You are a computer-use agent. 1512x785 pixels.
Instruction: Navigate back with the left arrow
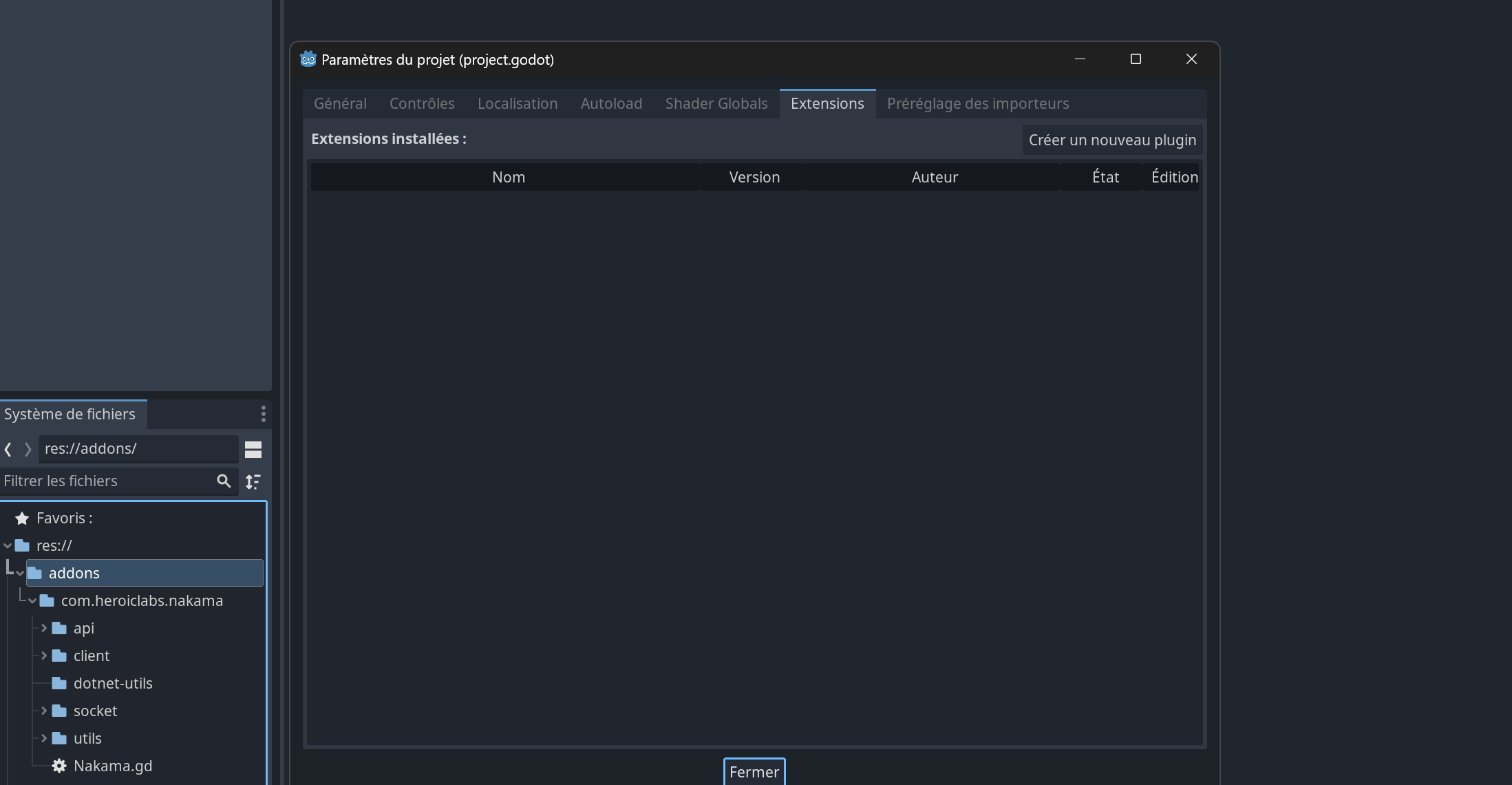pos(8,449)
